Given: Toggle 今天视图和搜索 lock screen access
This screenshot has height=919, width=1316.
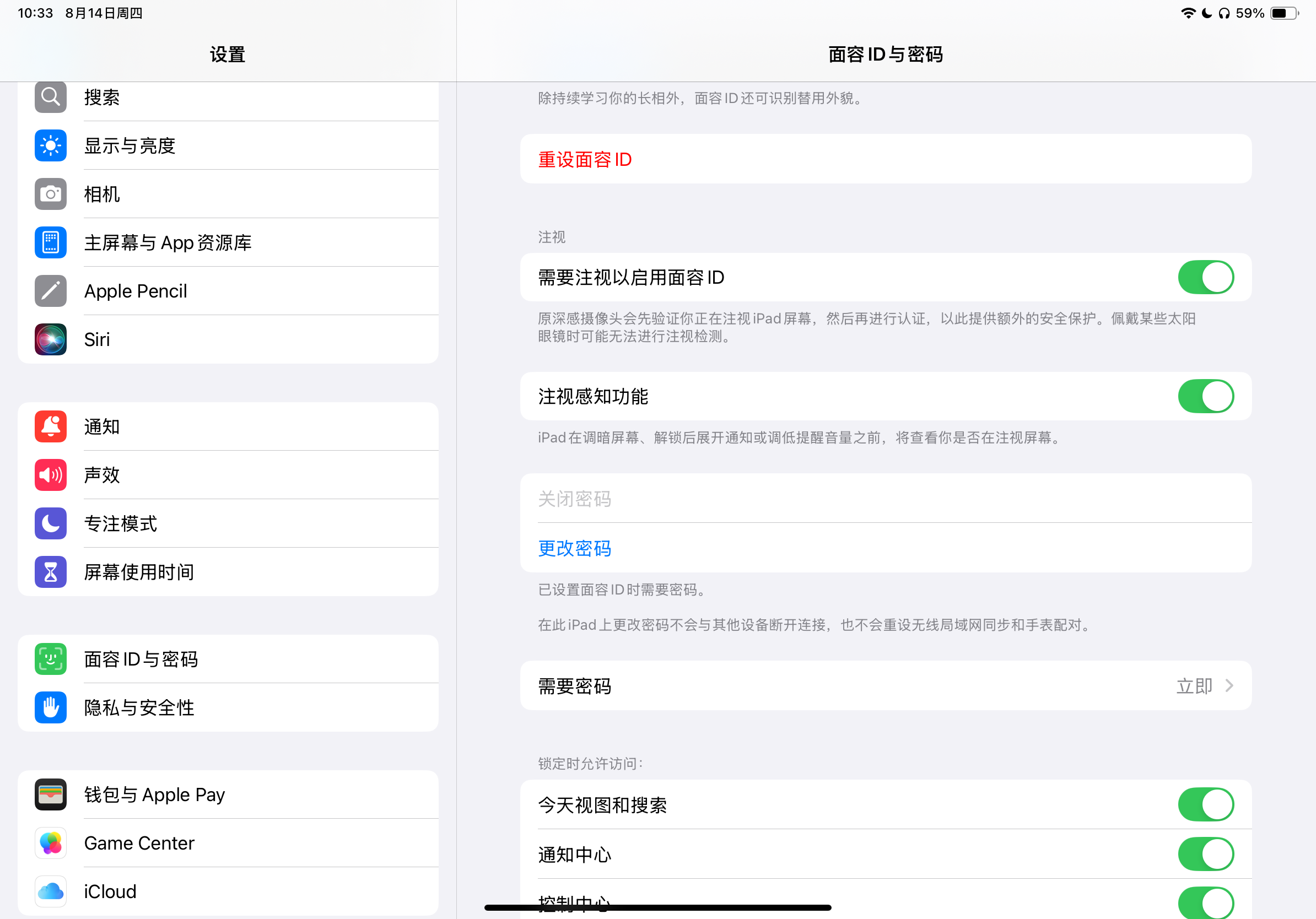Looking at the screenshot, I should coord(1205,804).
